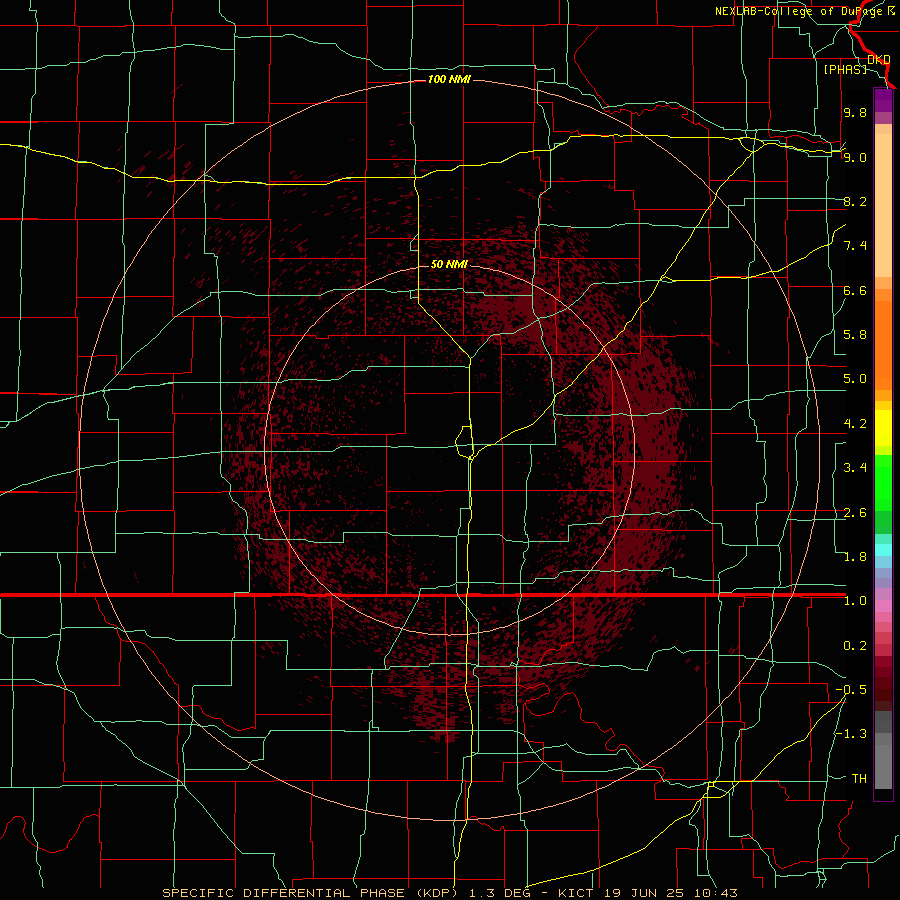Click the 0.2 scale value
This screenshot has height=900, width=900.
[855, 646]
